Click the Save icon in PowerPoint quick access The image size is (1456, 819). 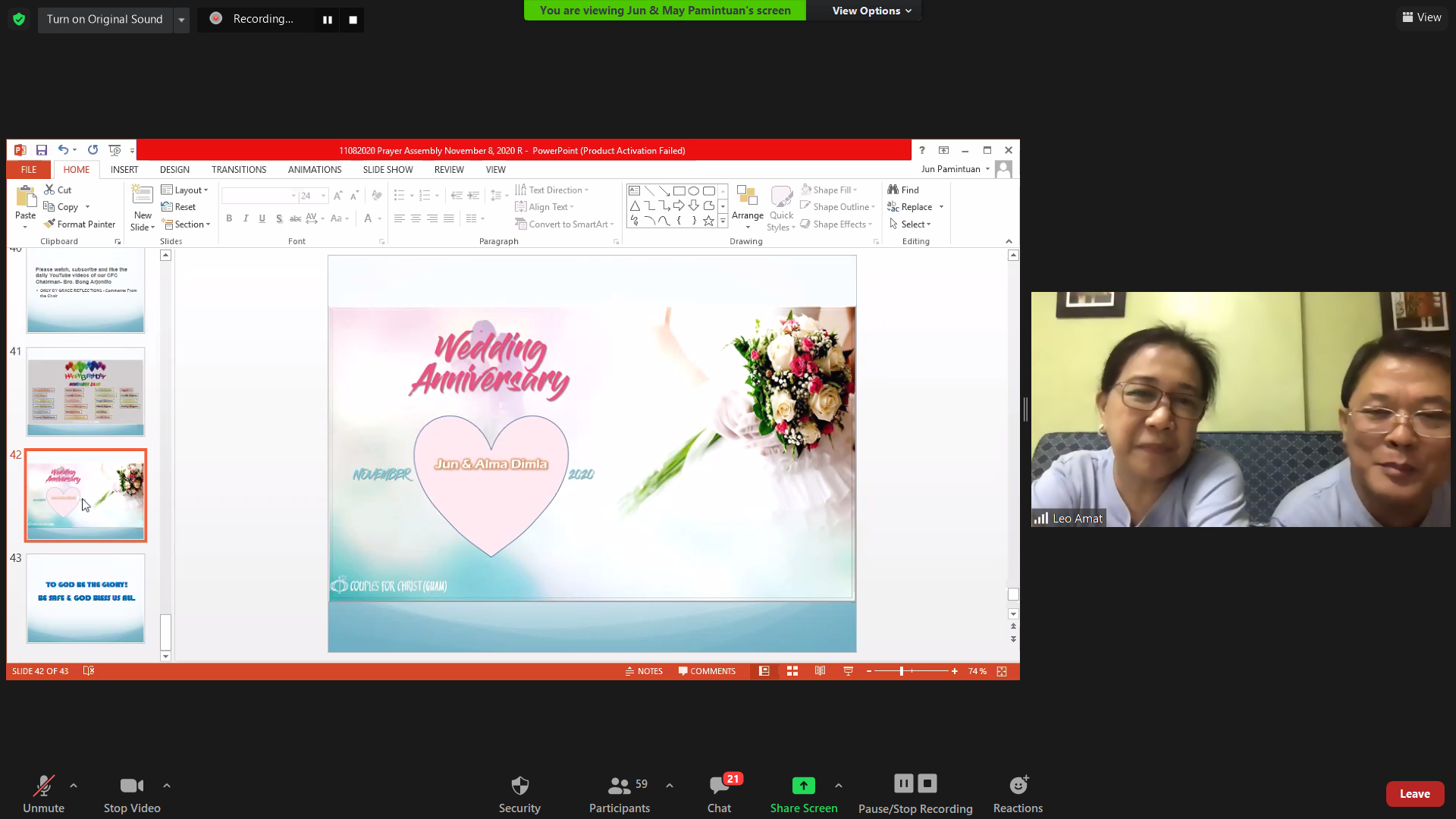coord(42,150)
